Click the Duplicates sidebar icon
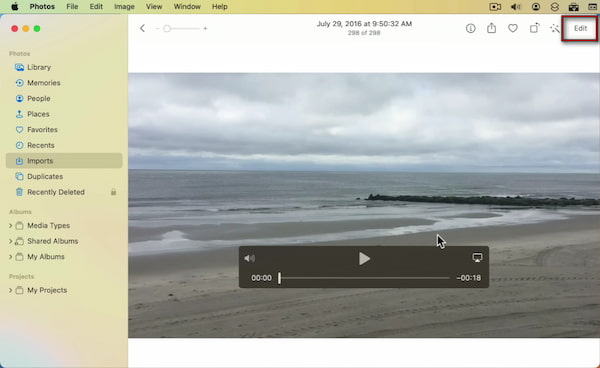This screenshot has width=600, height=368. (19, 176)
